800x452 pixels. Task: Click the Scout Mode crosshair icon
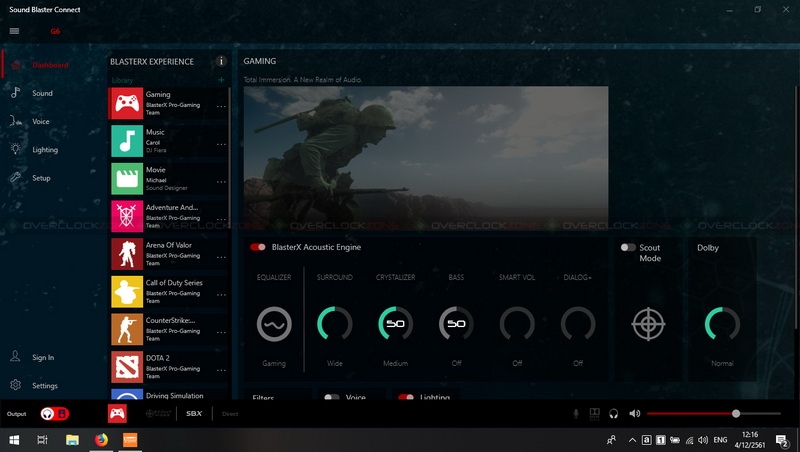pyautogui.click(x=648, y=324)
